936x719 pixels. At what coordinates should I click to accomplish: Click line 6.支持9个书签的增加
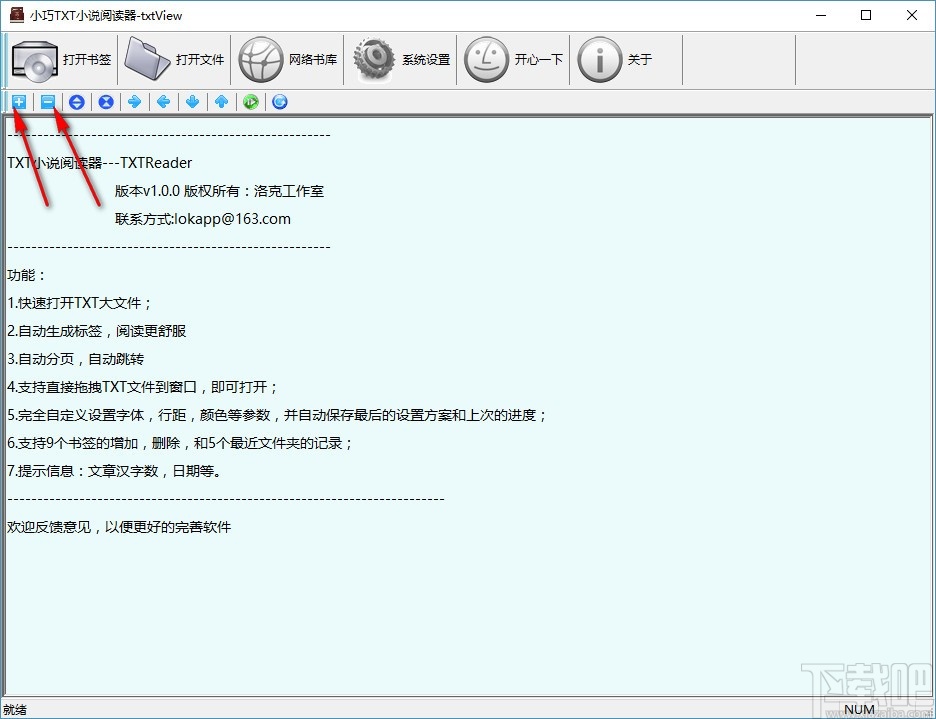tap(180, 444)
